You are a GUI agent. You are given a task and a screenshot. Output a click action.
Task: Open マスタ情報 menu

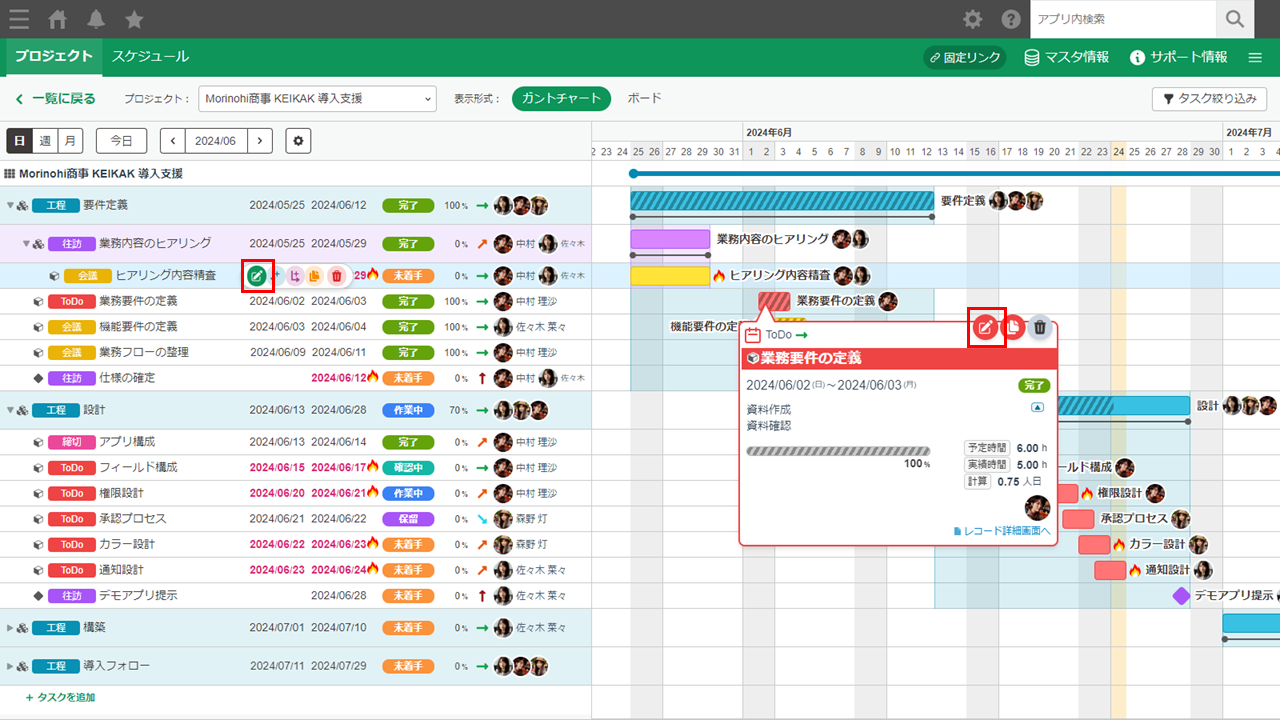tap(1067, 57)
